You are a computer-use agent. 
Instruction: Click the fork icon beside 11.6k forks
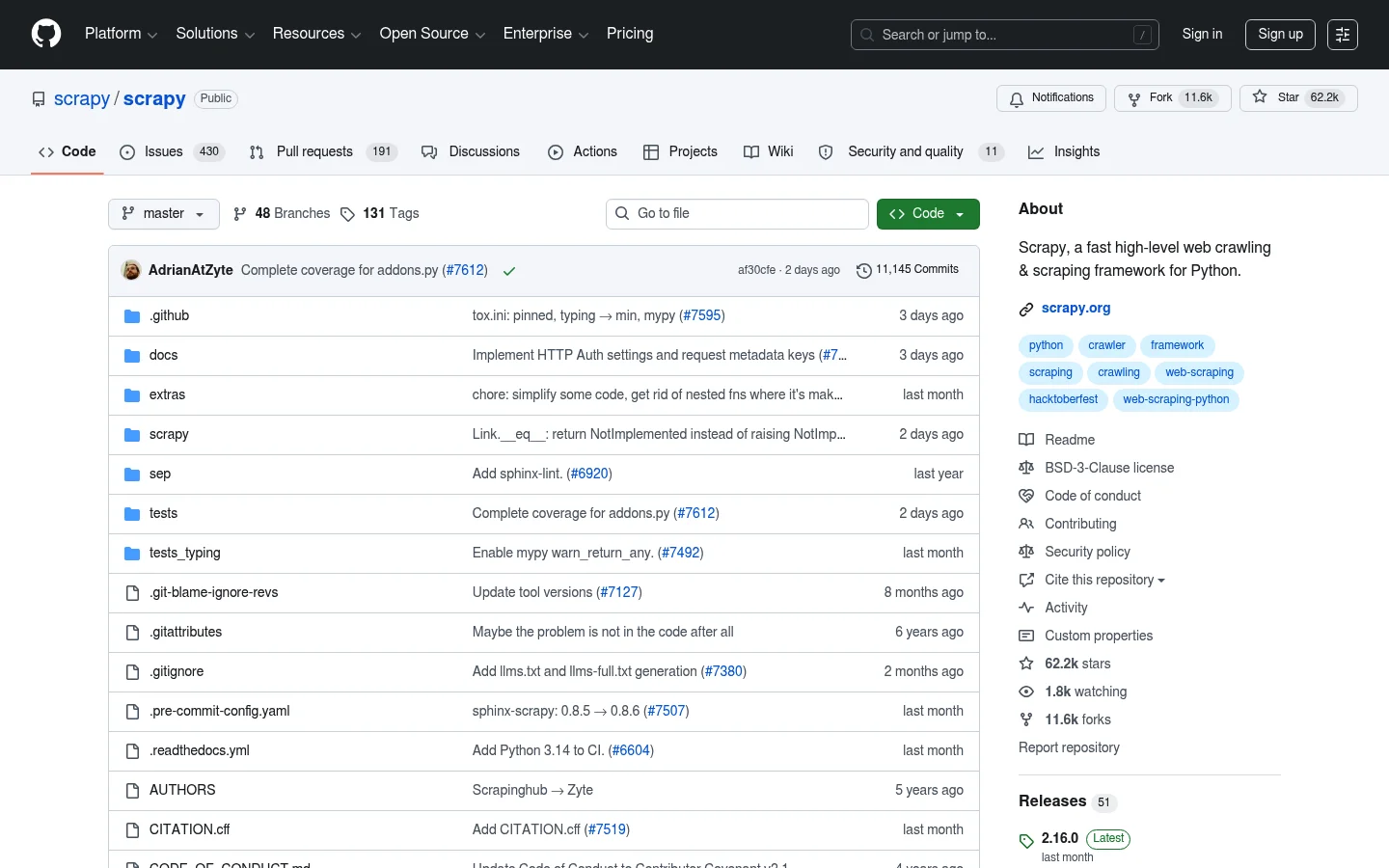point(1026,719)
